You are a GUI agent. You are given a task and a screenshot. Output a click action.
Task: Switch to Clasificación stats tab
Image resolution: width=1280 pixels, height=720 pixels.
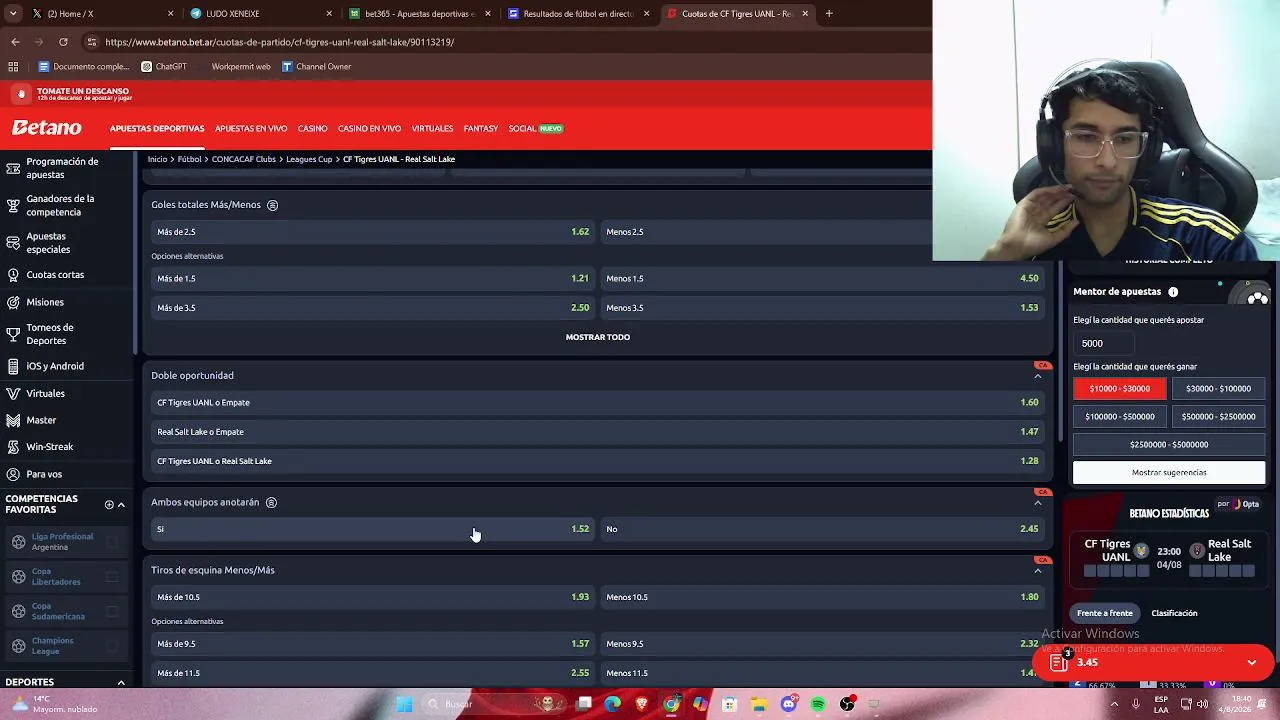[x=1174, y=613]
